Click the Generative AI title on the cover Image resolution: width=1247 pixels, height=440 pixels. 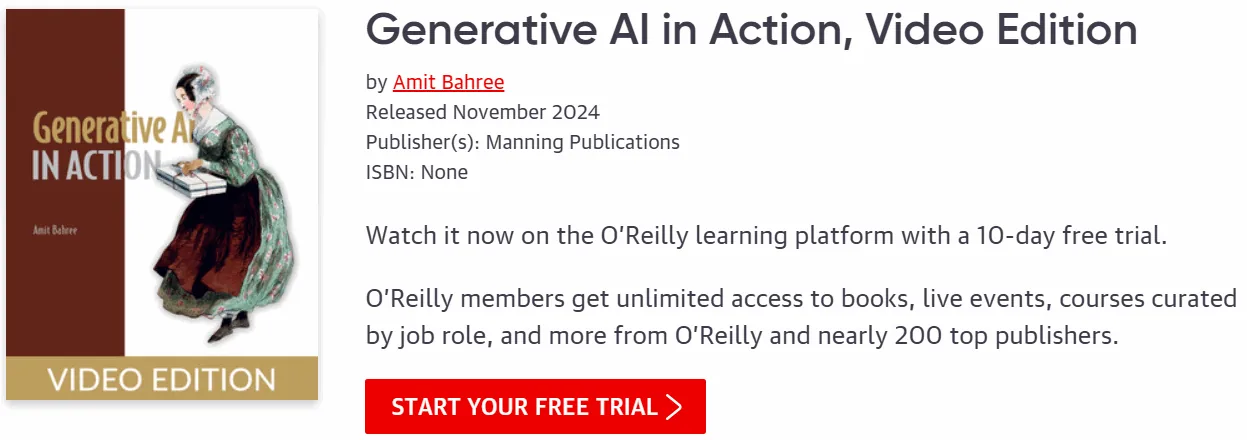99,128
